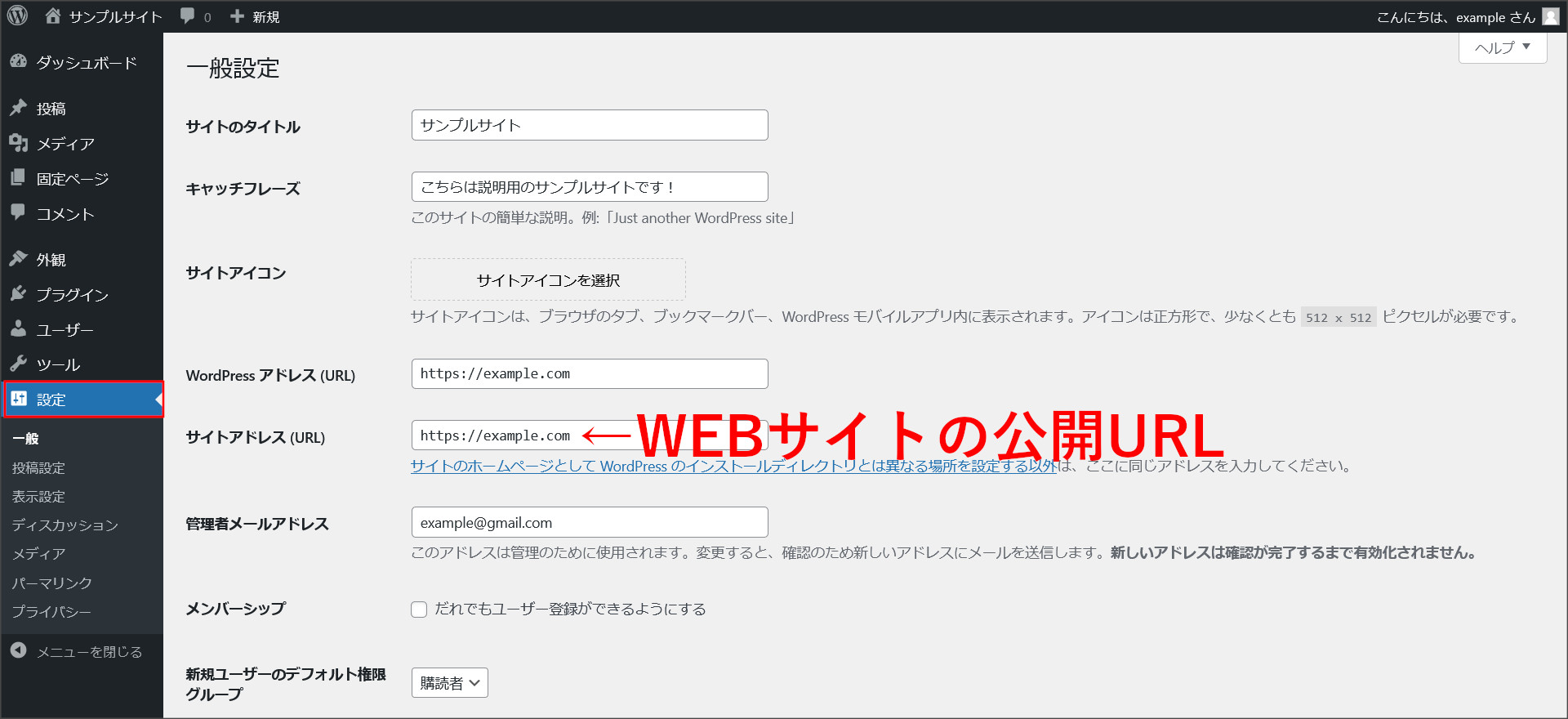The width and height of the screenshot is (1568, 719).
Task: Click the プラグイン plug icon
Action: click(x=18, y=294)
